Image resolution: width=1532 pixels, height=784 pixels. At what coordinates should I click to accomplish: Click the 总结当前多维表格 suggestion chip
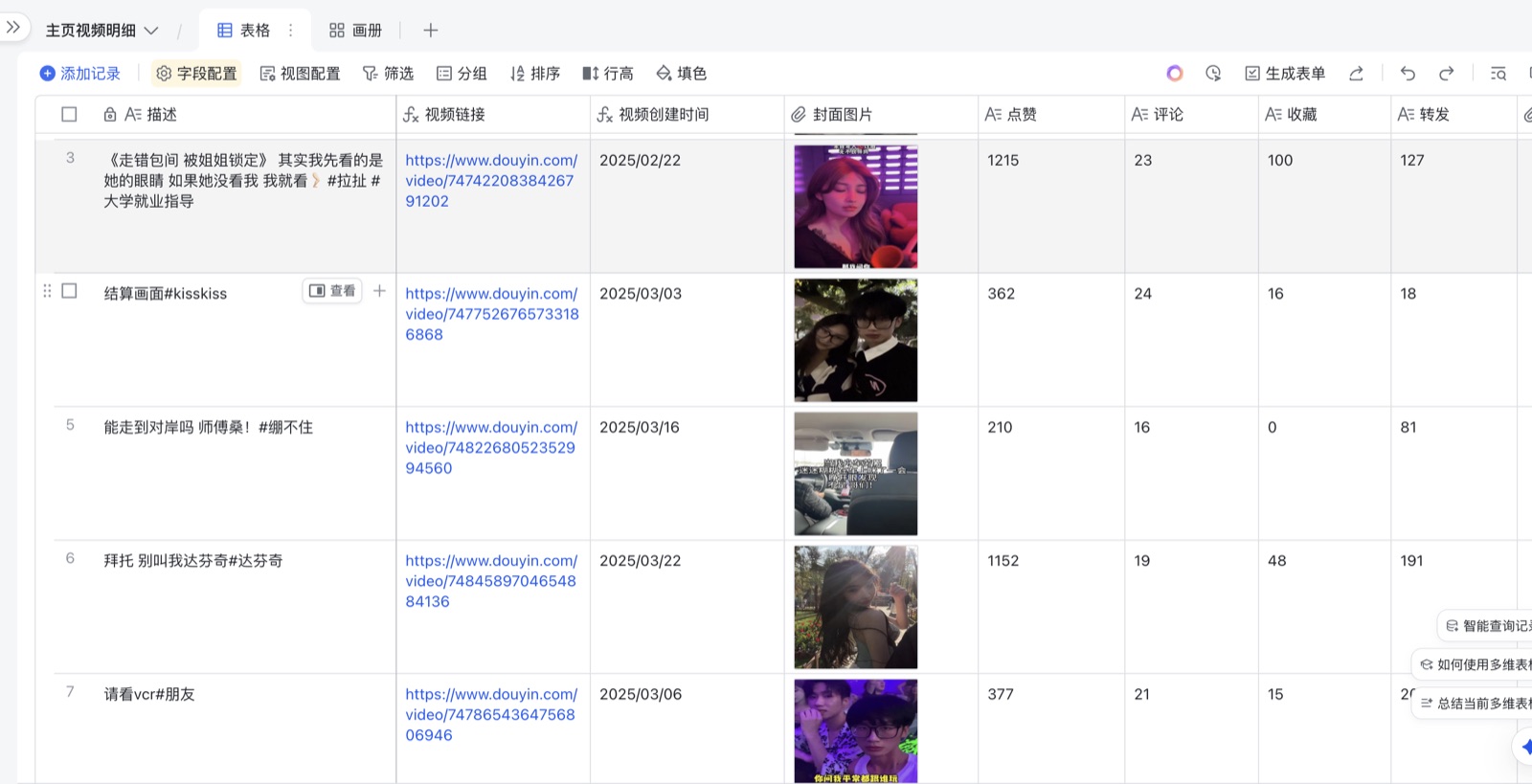click(x=1474, y=704)
